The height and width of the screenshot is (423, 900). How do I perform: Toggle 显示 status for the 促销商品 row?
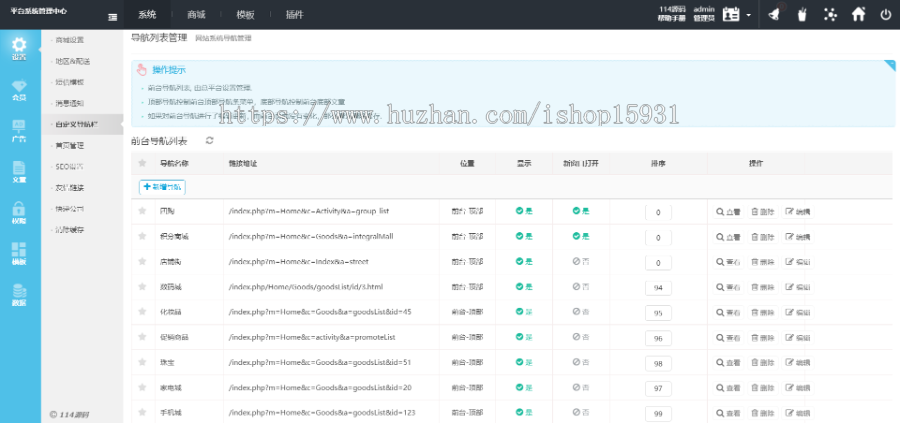tap(524, 337)
